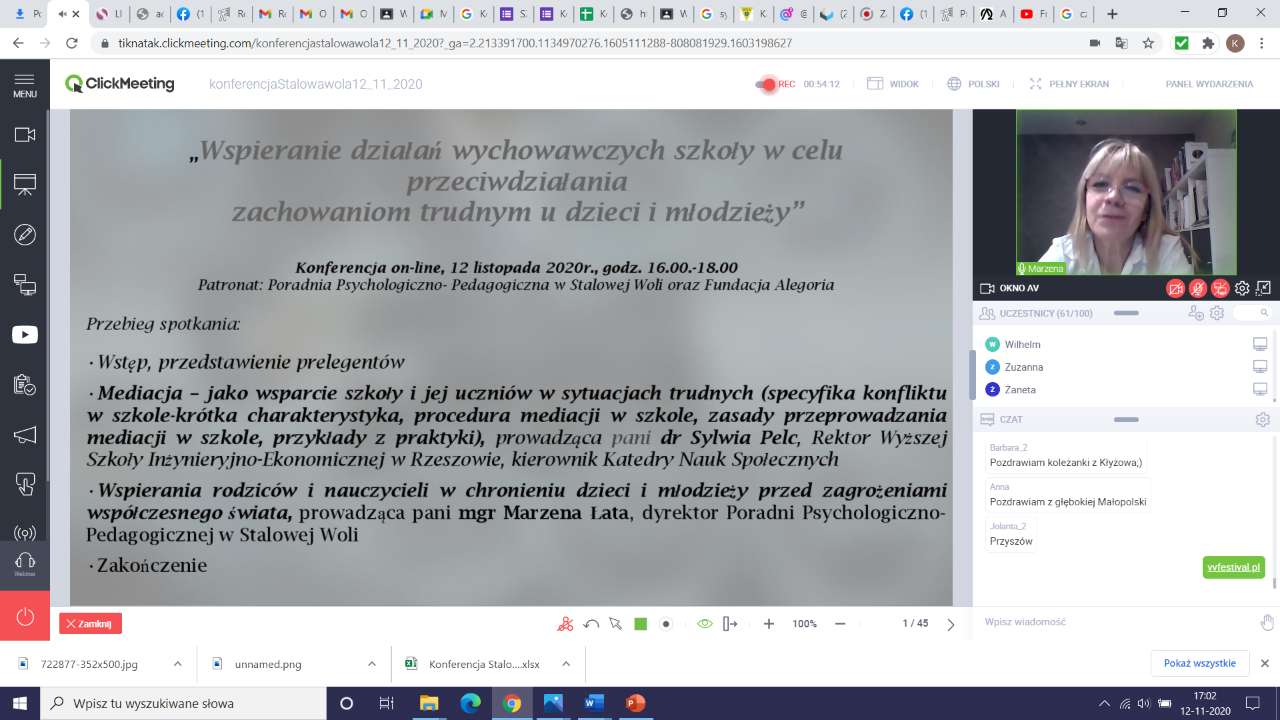Toggle the green eye visibility icon

pyautogui.click(x=704, y=624)
